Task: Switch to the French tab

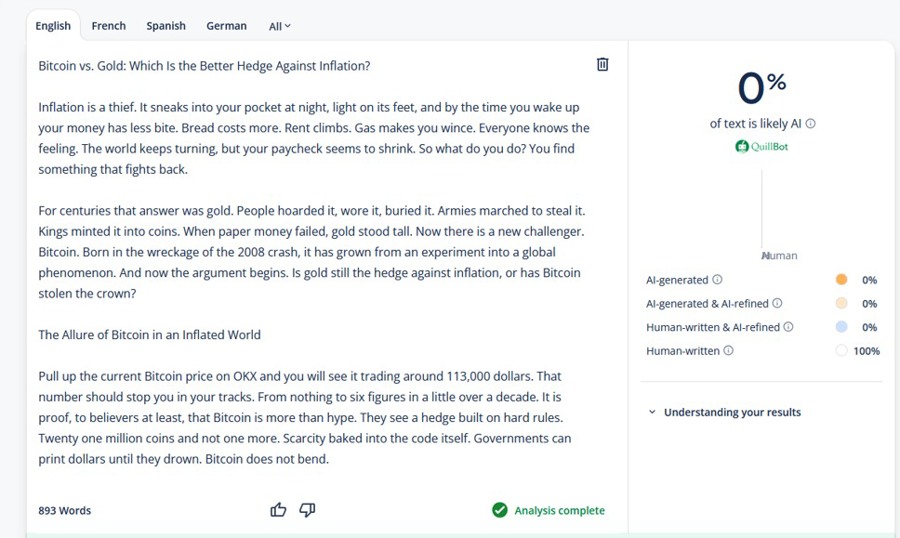Action: pos(108,26)
